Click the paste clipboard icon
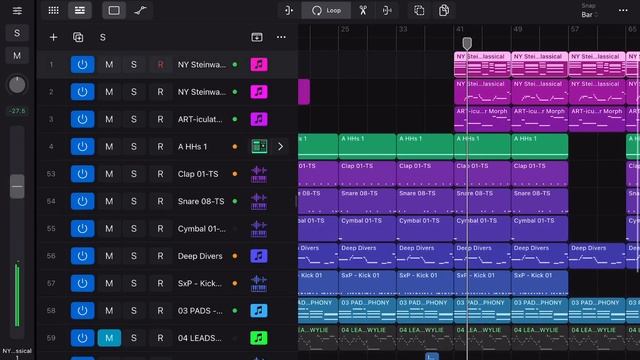Screen dimensions: 640x360 pos(444,11)
